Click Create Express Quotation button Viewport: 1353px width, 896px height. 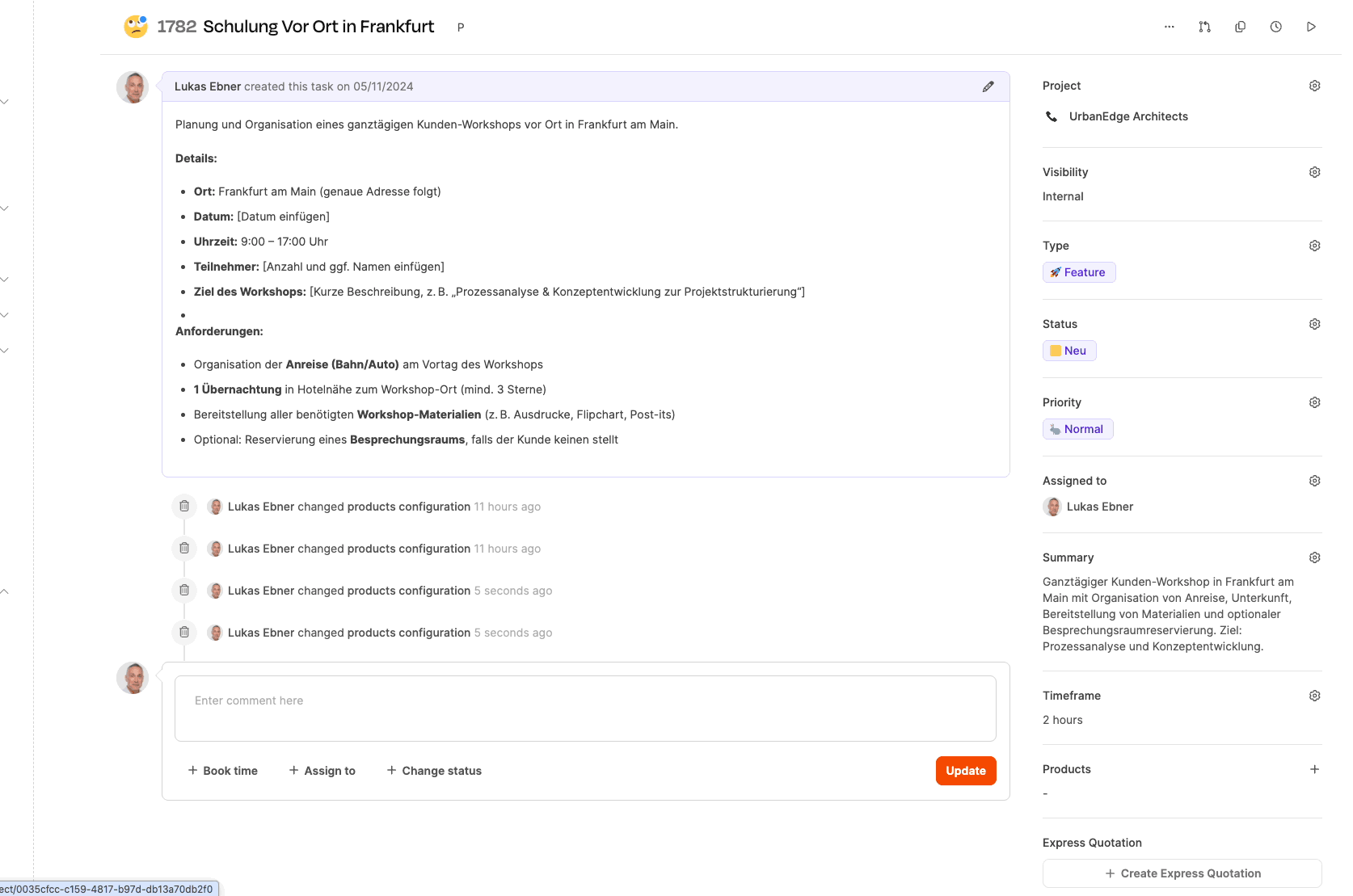[x=1182, y=873]
